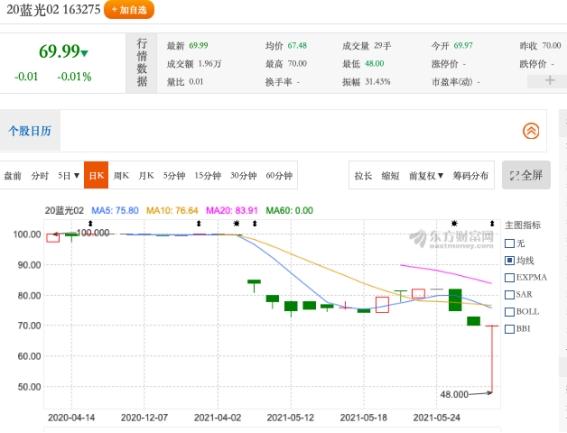The height and width of the screenshot is (433, 567).
Task: Select the 月K tab
Action: click(x=146, y=176)
